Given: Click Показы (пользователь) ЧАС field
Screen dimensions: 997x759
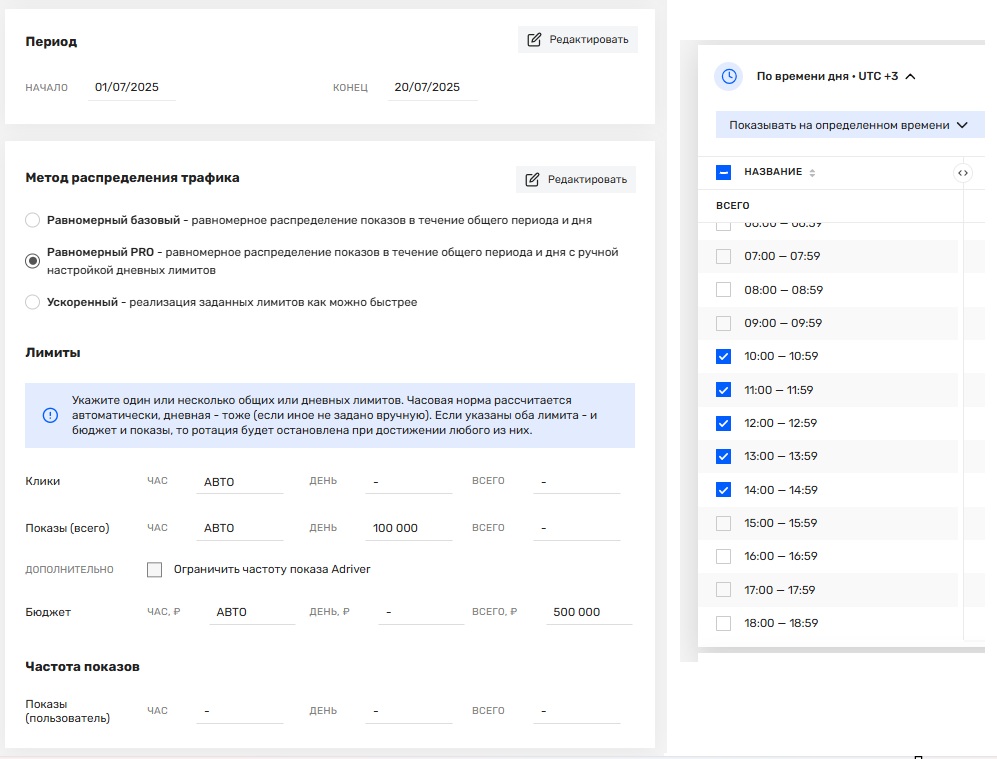Looking at the screenshot, I should [x=240, y=711].
